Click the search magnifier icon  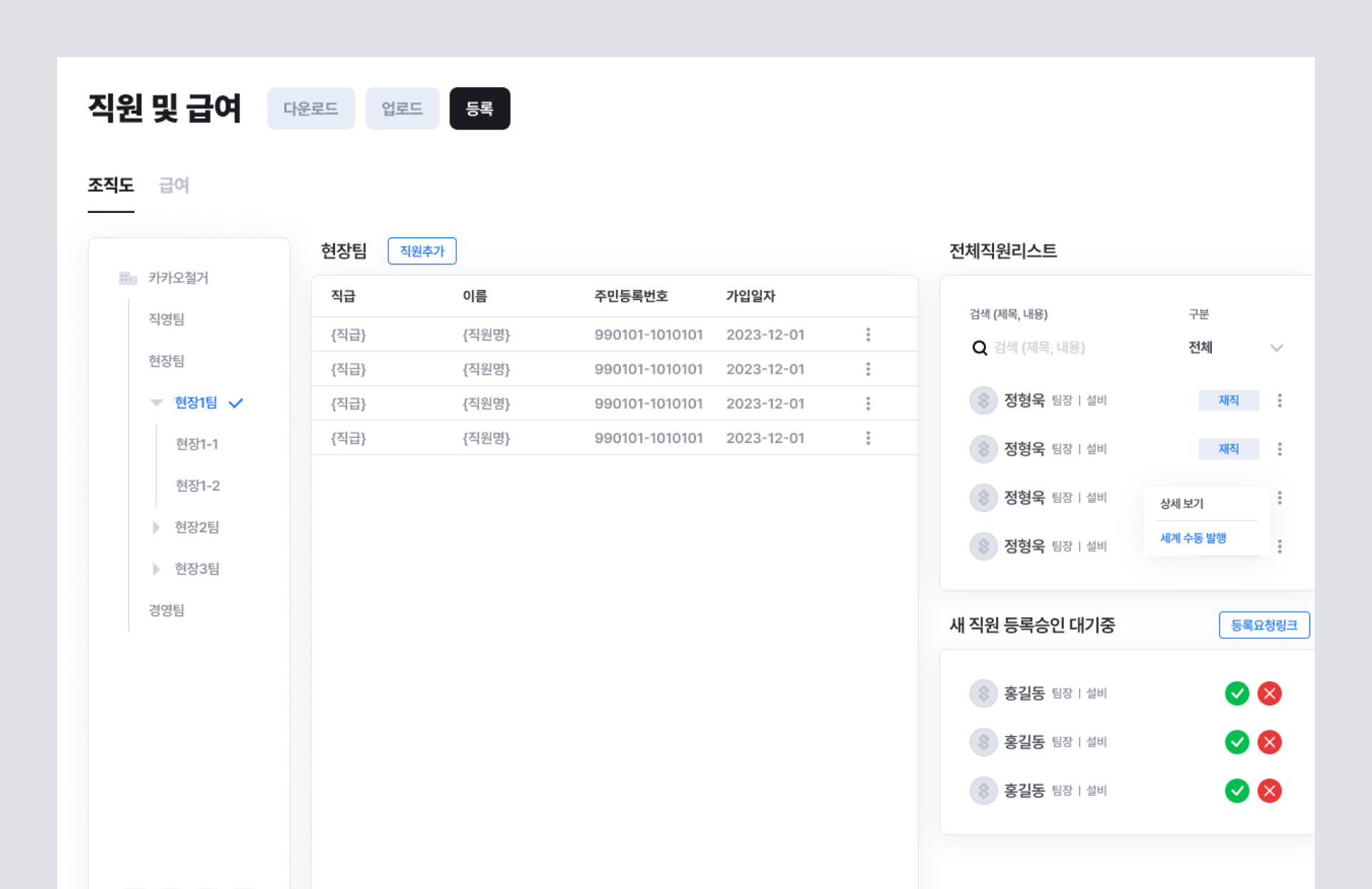980,348
